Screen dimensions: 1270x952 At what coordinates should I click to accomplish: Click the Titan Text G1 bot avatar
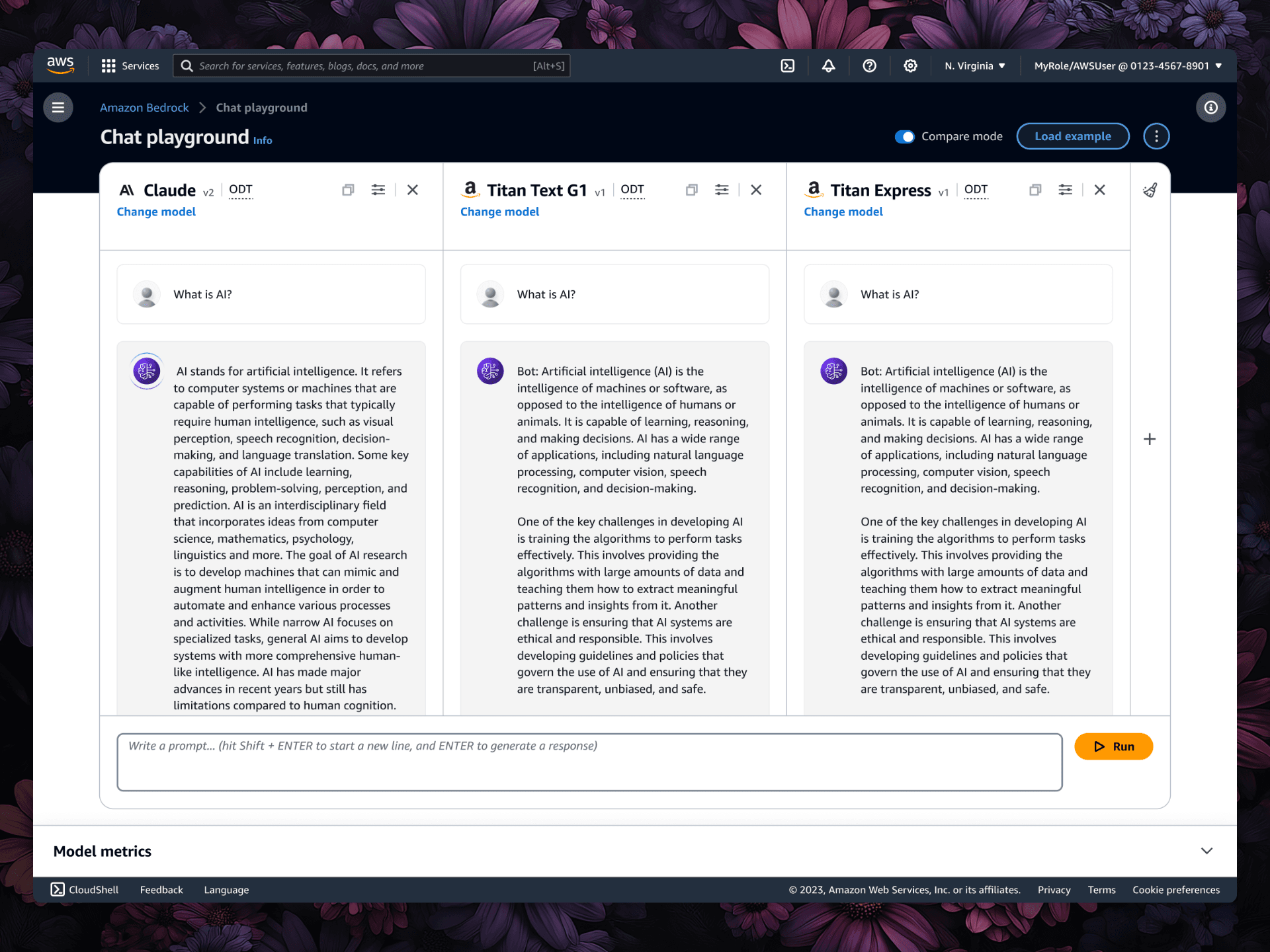coord(490,371)
